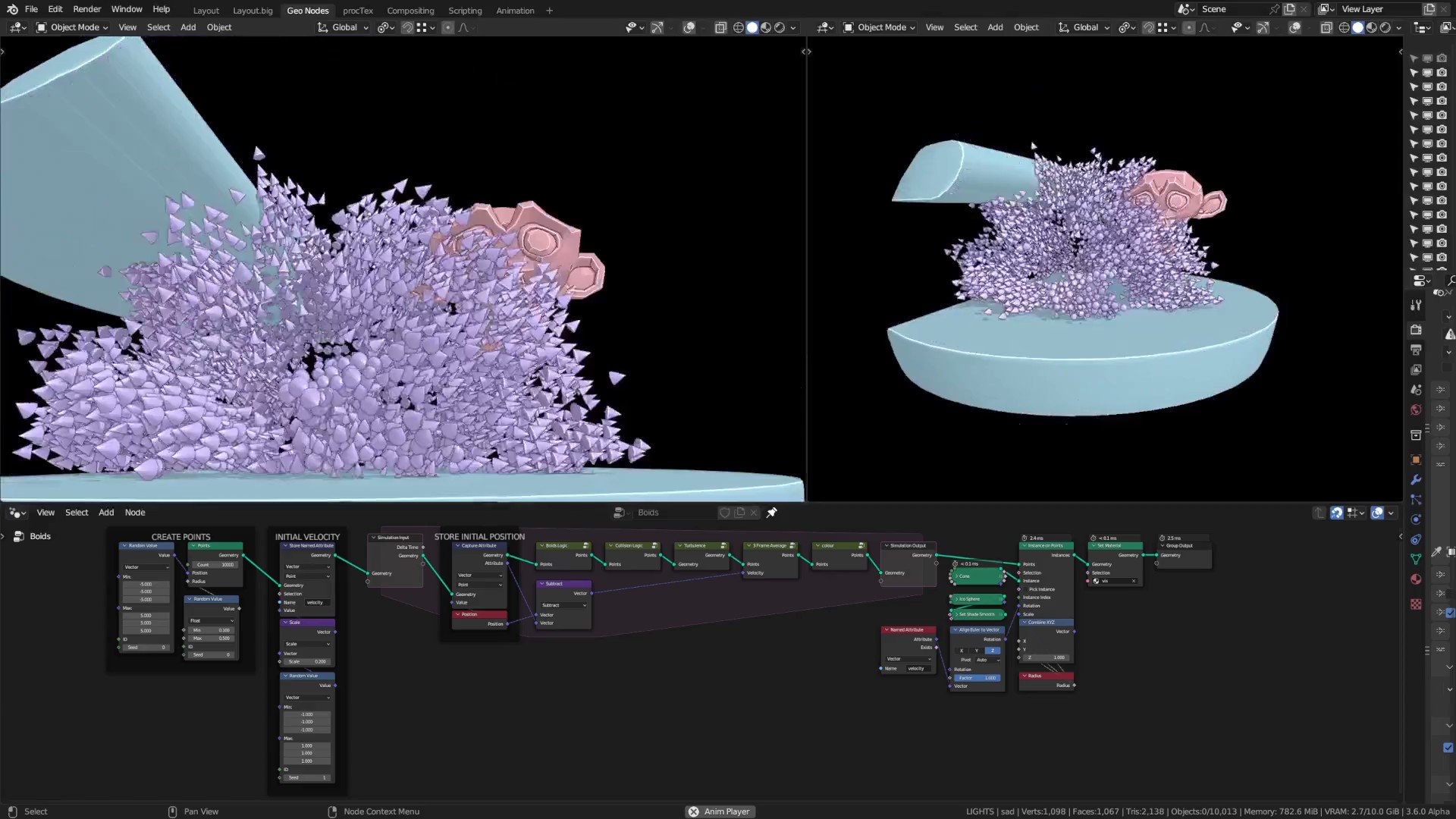Collapse the Capture Attribute node header
1456x819 pixels.
tap(458, 545)
